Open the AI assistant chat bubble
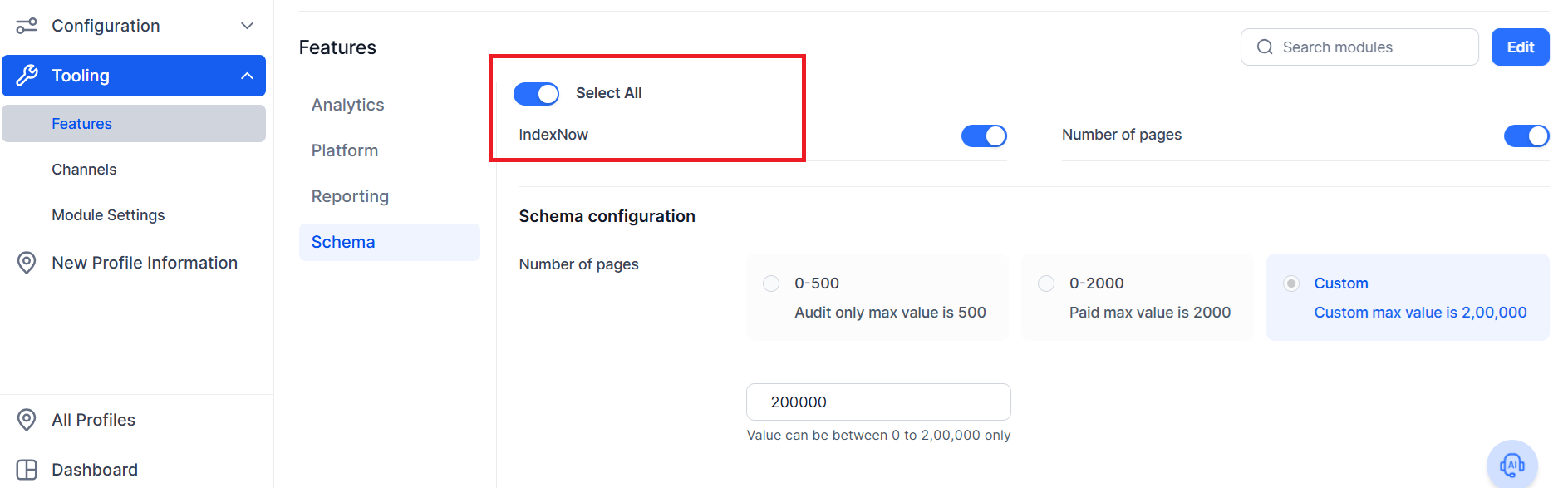 click(1511, 465)
